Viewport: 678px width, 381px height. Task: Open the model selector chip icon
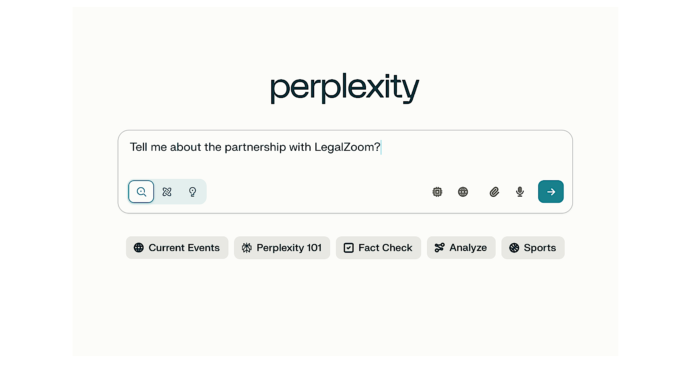(x=437, y=192)
